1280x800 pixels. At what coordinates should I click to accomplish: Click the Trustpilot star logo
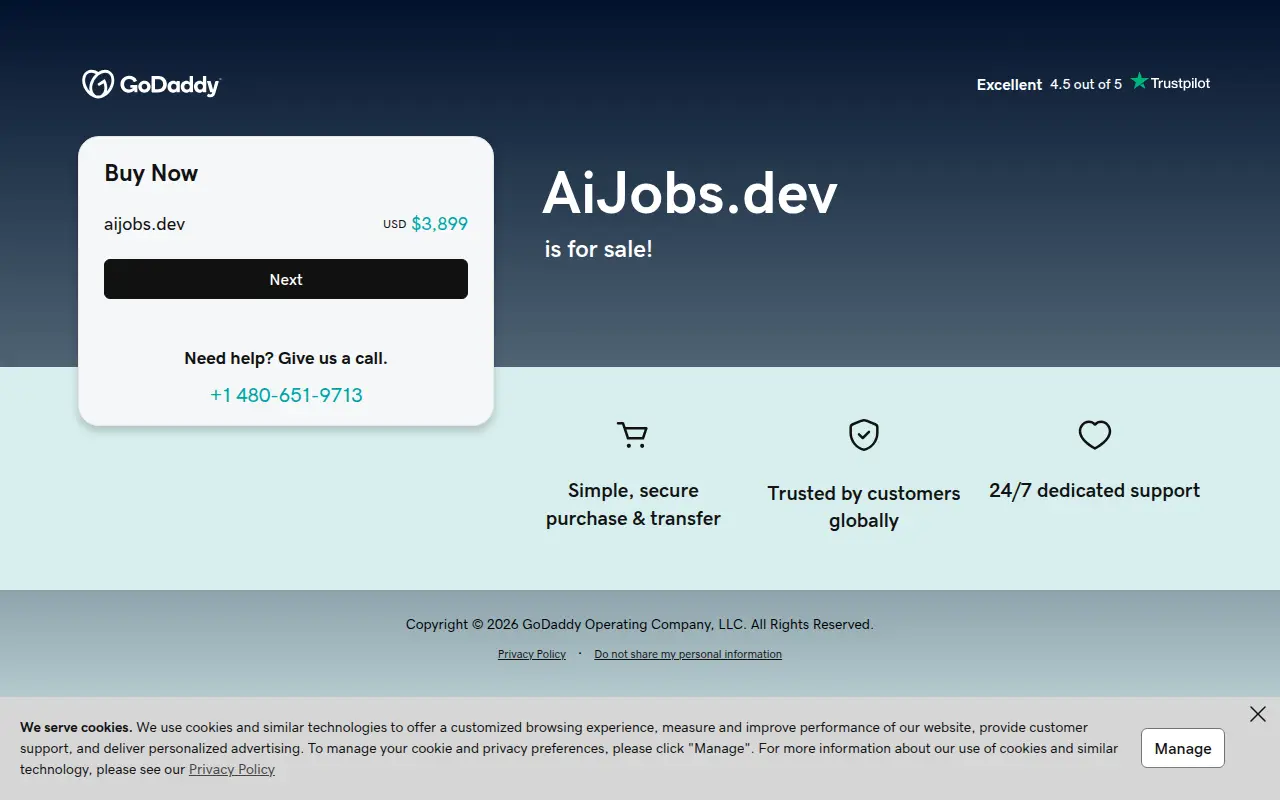pos(1170,82)
